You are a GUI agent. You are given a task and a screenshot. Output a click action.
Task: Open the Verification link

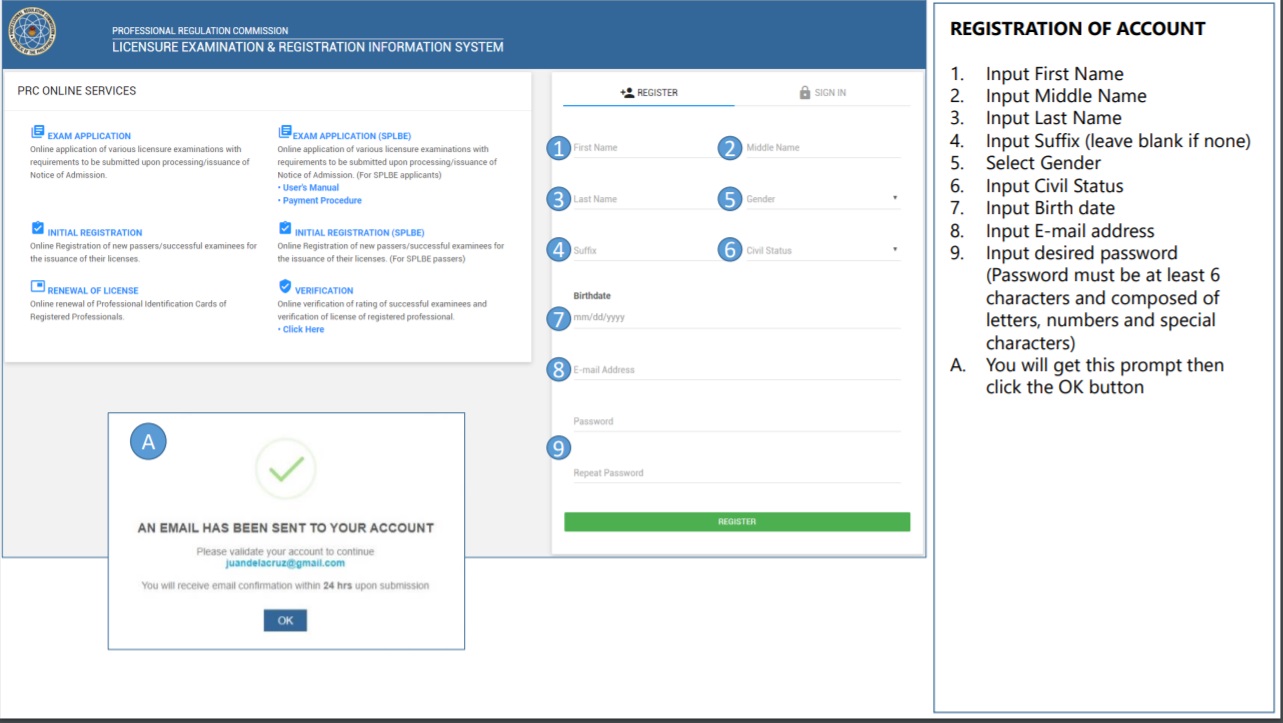tap(324, 291)
